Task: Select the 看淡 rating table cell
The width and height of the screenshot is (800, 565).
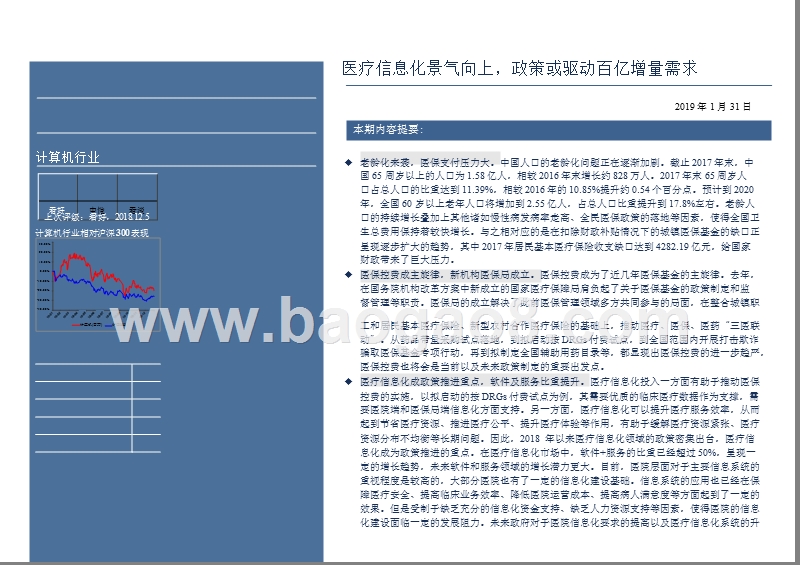Action: (137, 210)
